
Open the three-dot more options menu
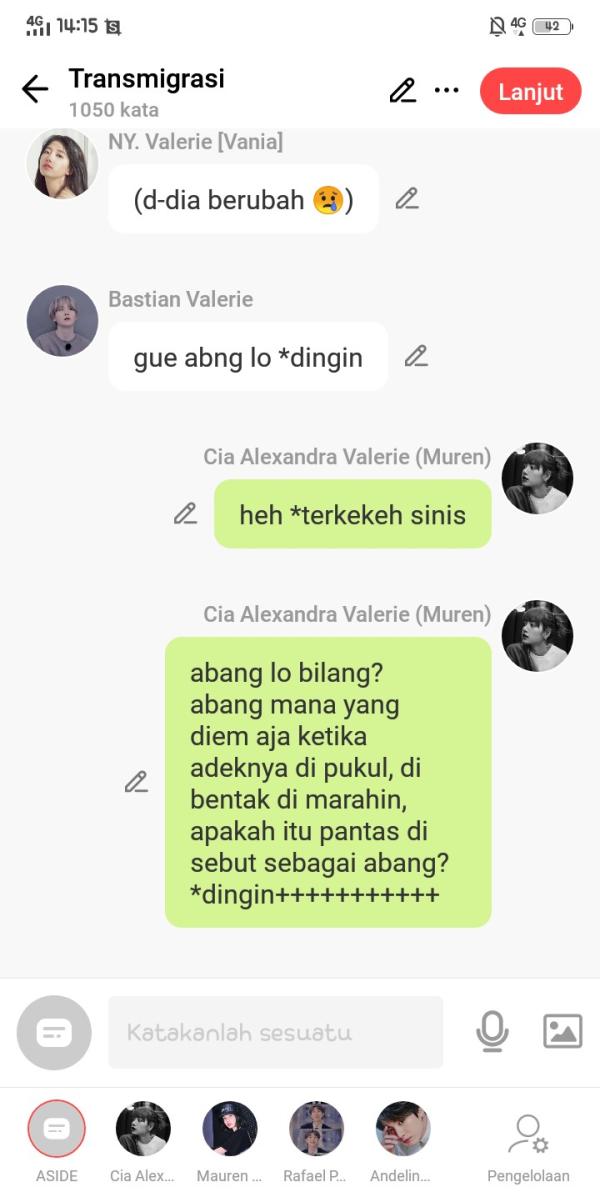447,90
